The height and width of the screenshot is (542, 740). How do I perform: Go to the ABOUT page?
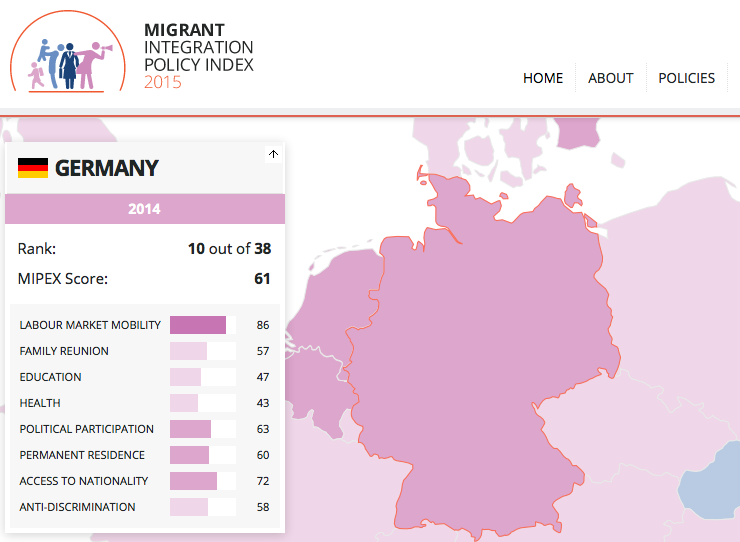pyautogui.click(x=610, y=78)
